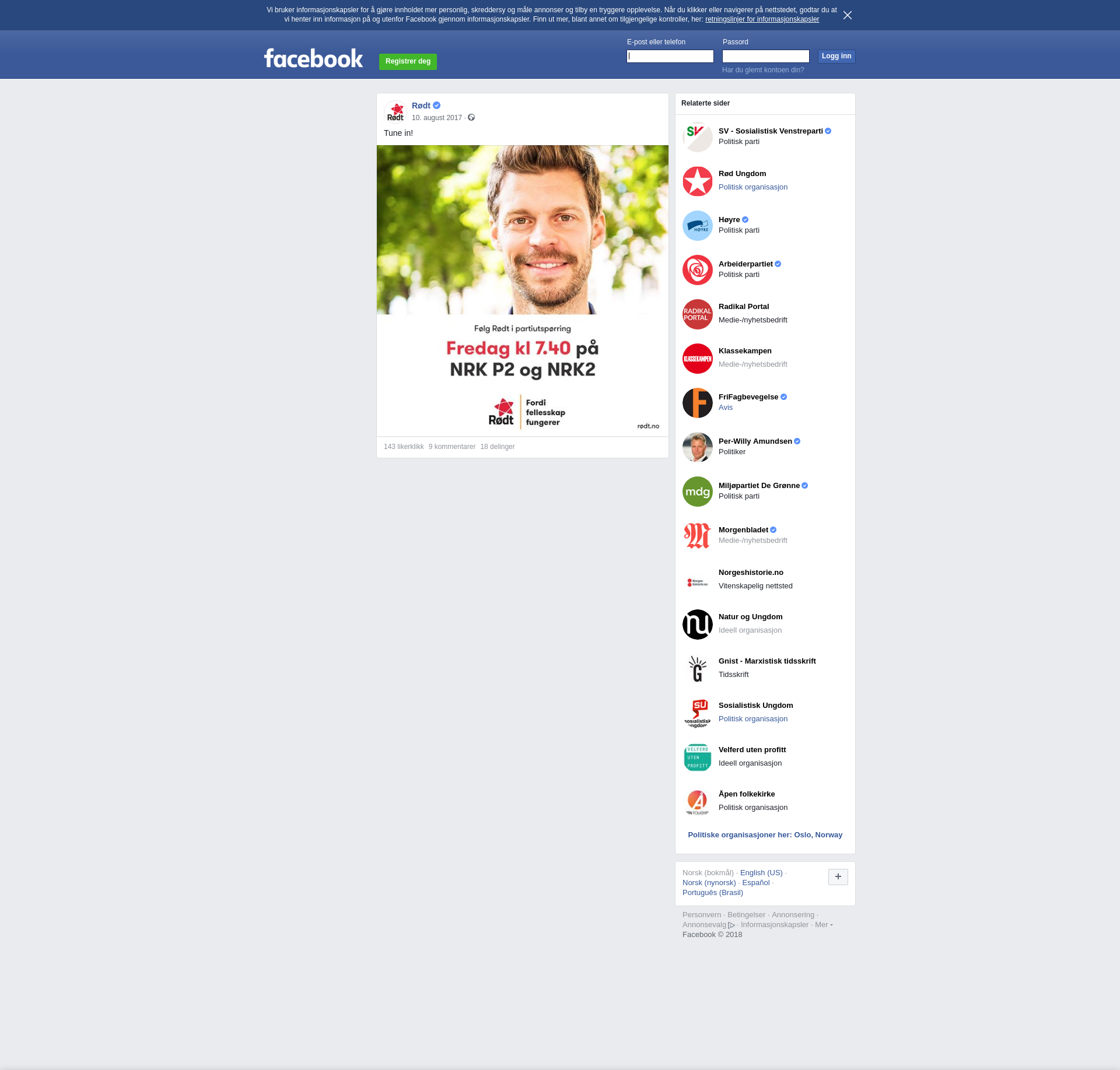Open Gnist - Marxistisk tidsskrift name link
Screen dimensions: 1120x1070
tap(767, 661)
